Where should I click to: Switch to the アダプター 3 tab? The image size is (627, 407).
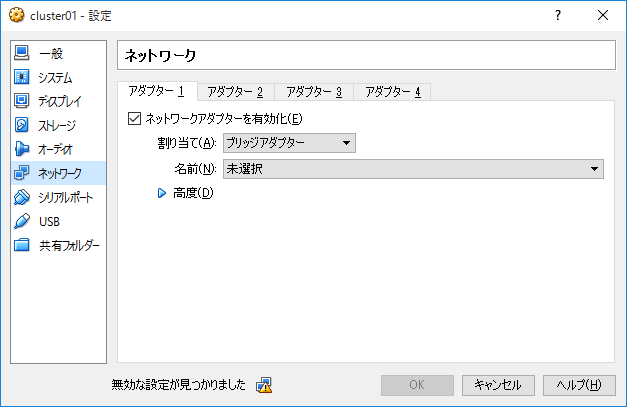314,92
